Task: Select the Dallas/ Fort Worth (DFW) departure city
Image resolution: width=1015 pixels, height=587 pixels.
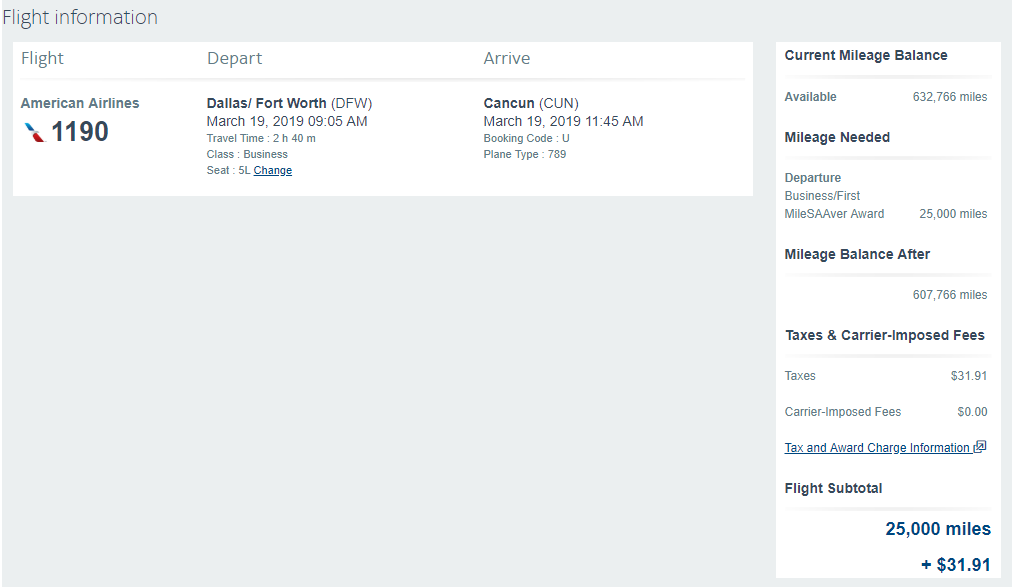Action: [x=289, y=103]
